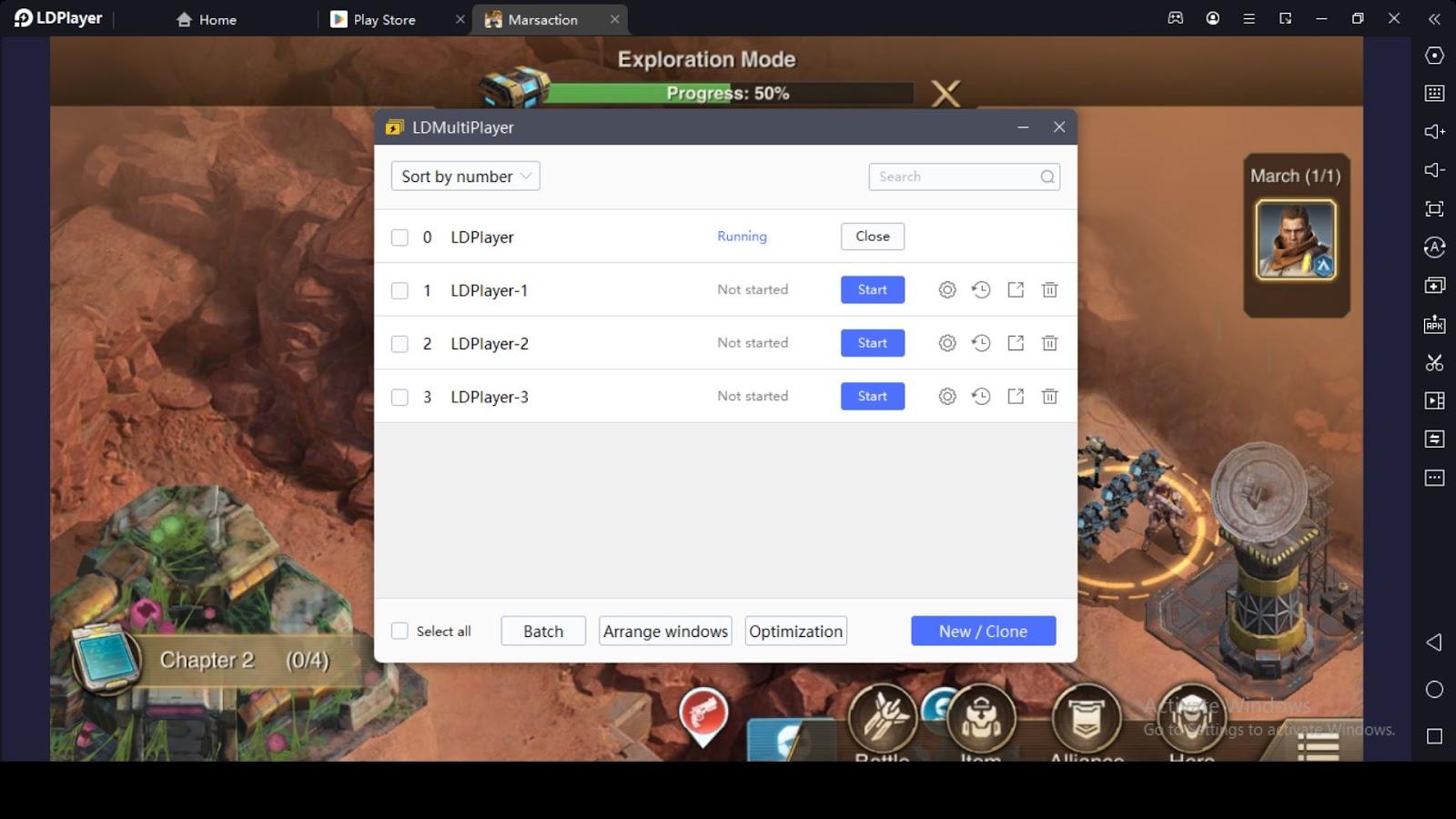Open the Optimization button
The image size is (1456, 819).
click(795, 631)
